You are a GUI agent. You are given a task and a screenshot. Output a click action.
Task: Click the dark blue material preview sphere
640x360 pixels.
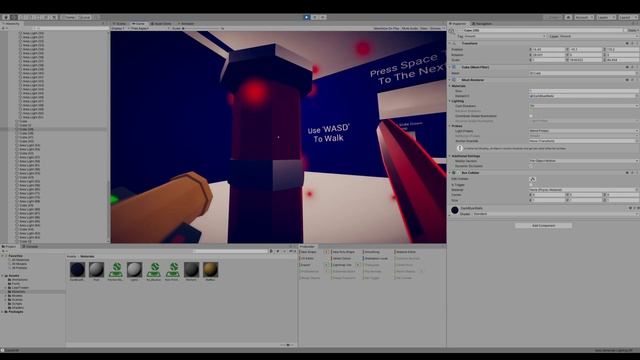tap(455, 210)
